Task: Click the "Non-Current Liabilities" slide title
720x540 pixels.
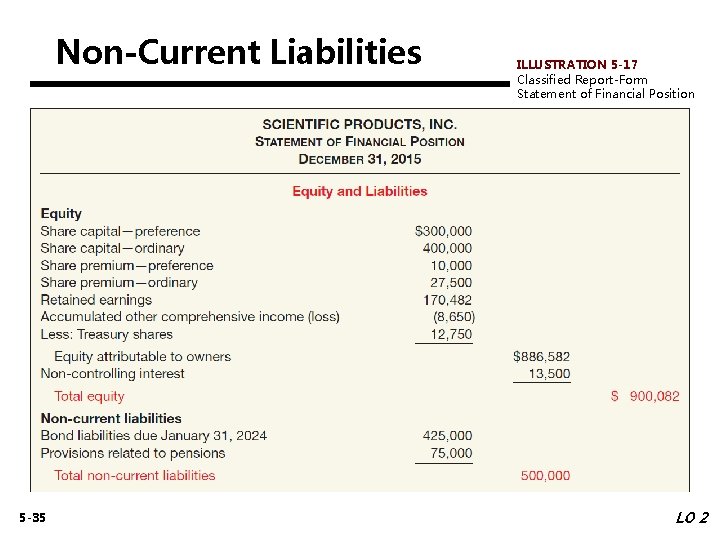Action: pyautogui.click(x=238, y=50)
